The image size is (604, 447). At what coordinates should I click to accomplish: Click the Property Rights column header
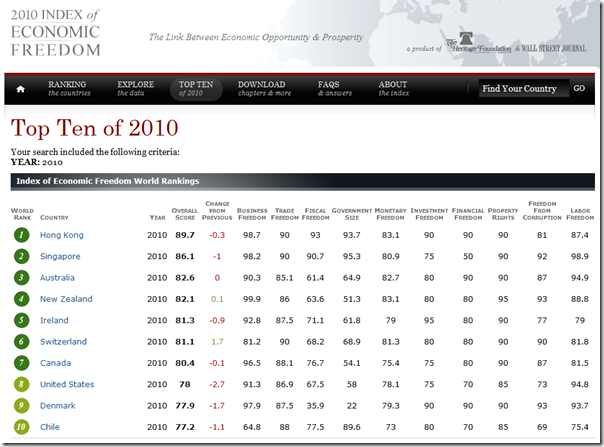[503, 214]
